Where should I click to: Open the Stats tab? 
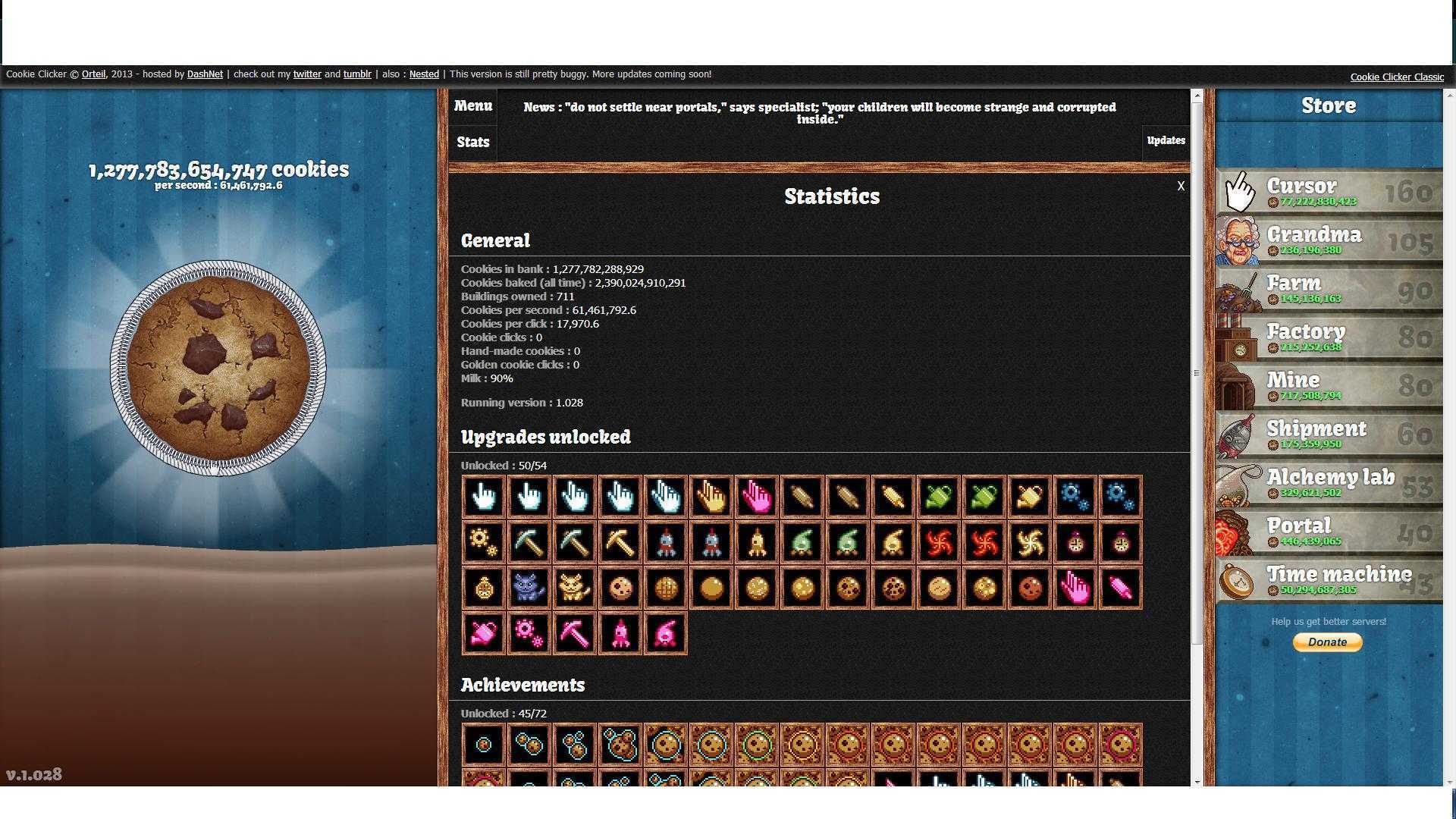click(x=473, y=143)
